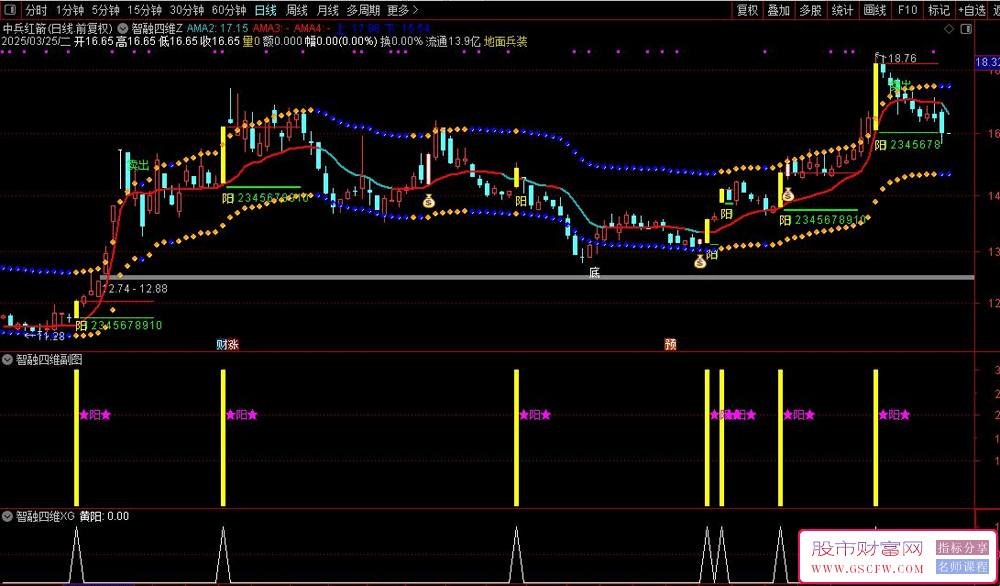1000x586 pixels.
Task: Click the money bag icon near the 底 label
Action: (700, 261)
